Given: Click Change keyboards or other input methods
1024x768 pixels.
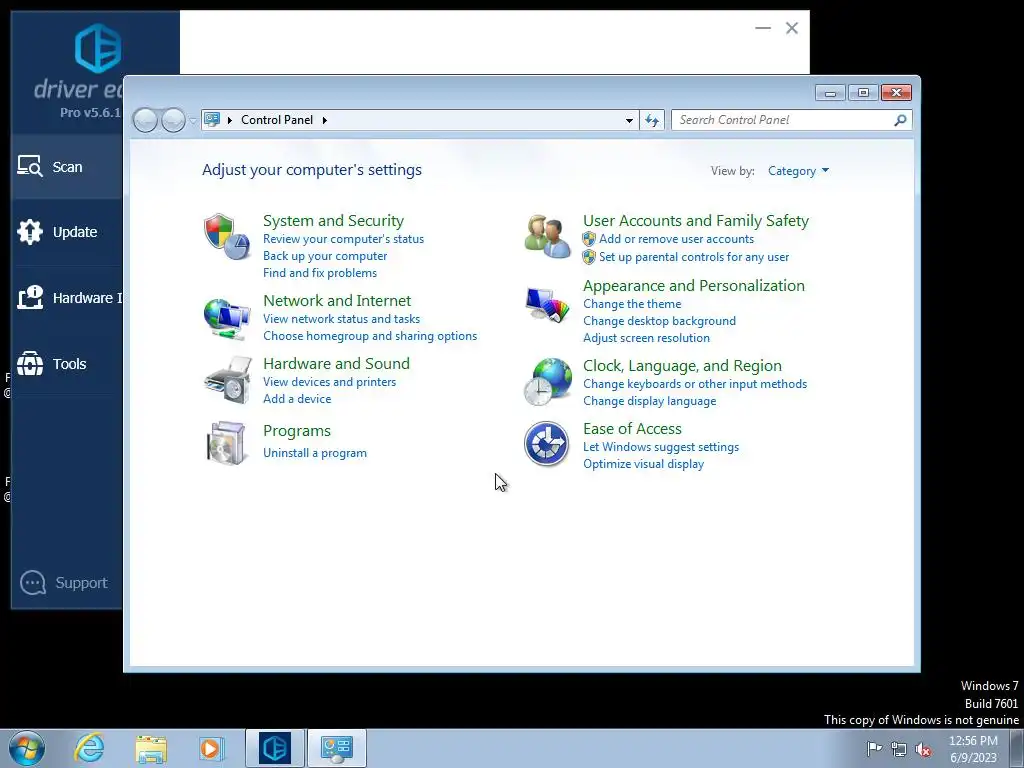Looking at the screenshot, I should coord(695,384).
